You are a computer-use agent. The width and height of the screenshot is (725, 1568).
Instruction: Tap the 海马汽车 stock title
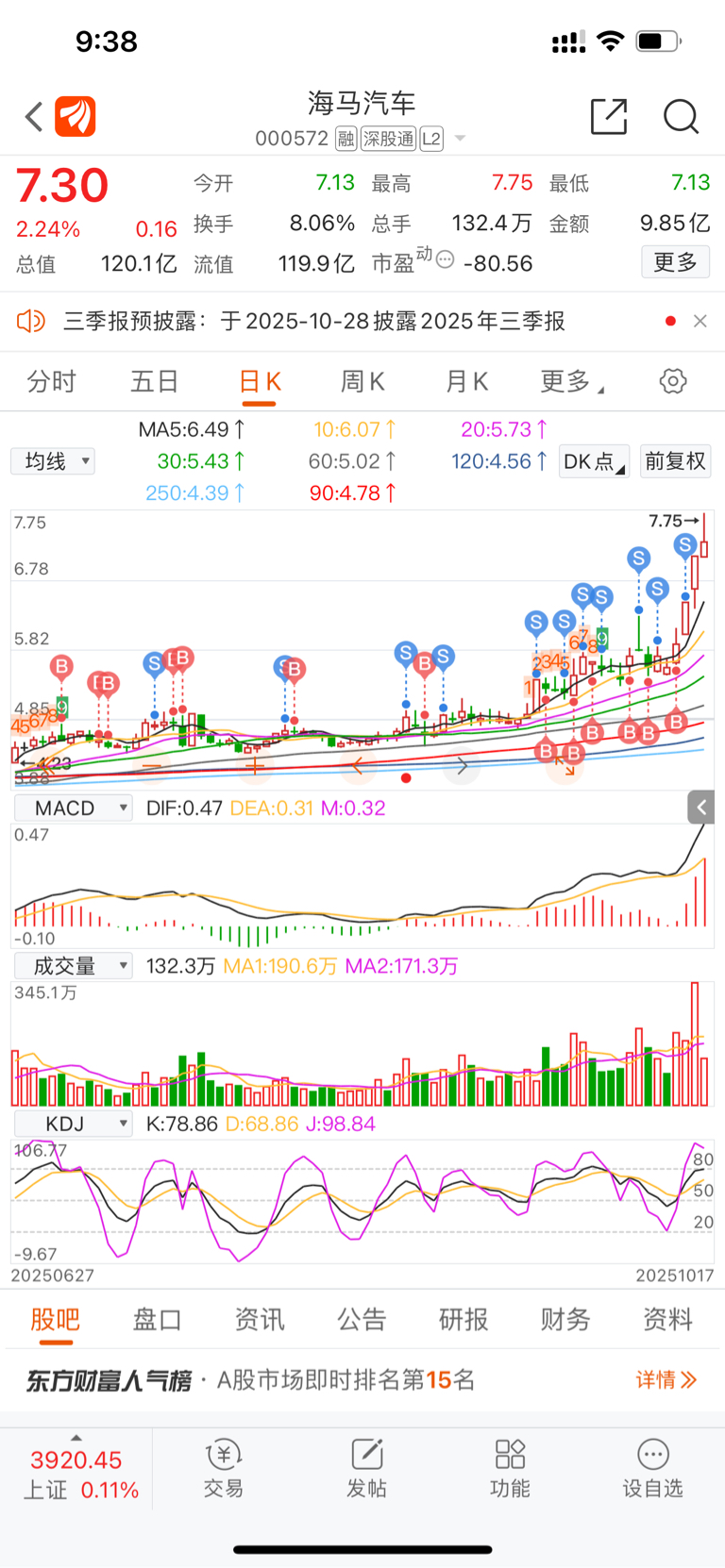tap(362, 102)
